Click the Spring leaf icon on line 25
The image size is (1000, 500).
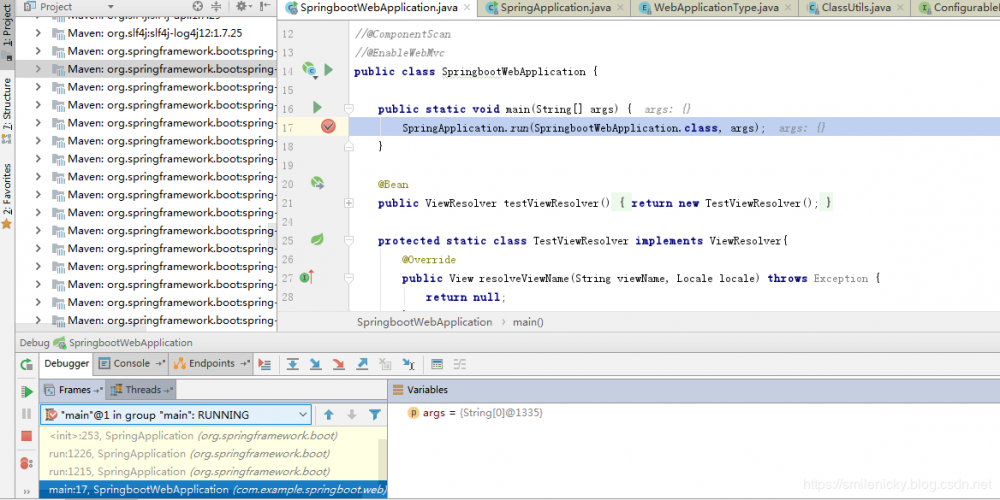(x=317, y=240)
